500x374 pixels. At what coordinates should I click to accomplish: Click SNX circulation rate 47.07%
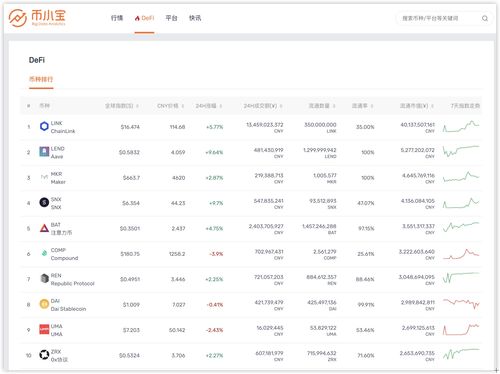(366, 203)
